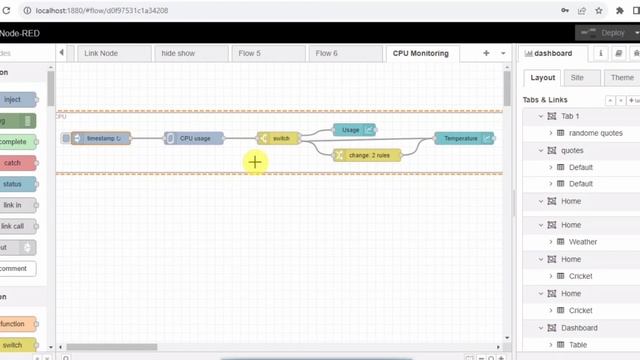Click the palette vertical scrollbar thumb
Image resolution: width=640 pixels, height=360 pixels.
pyautogui.click(x=51, y=88)
